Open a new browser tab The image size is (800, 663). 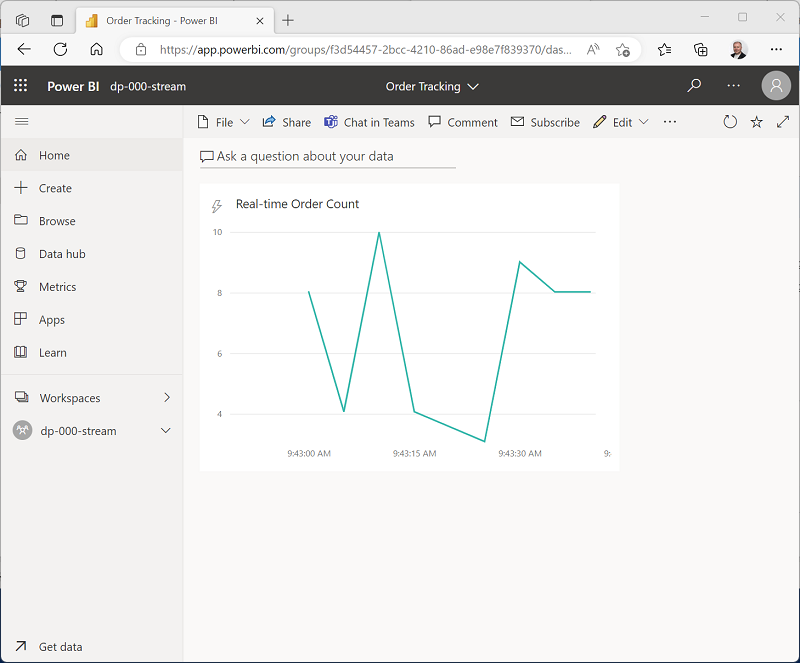point(288,20)
